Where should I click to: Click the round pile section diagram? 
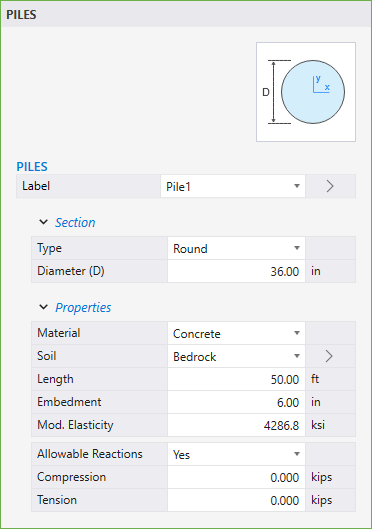(306, 92)
